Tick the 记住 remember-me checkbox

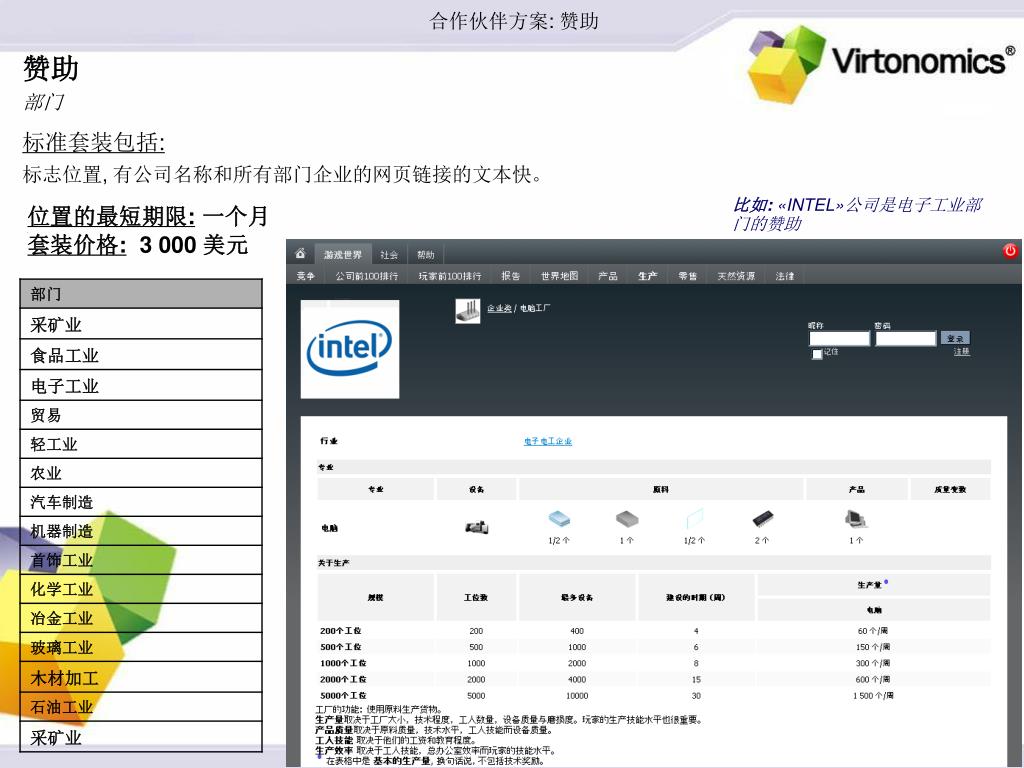[x=816, y=354]
